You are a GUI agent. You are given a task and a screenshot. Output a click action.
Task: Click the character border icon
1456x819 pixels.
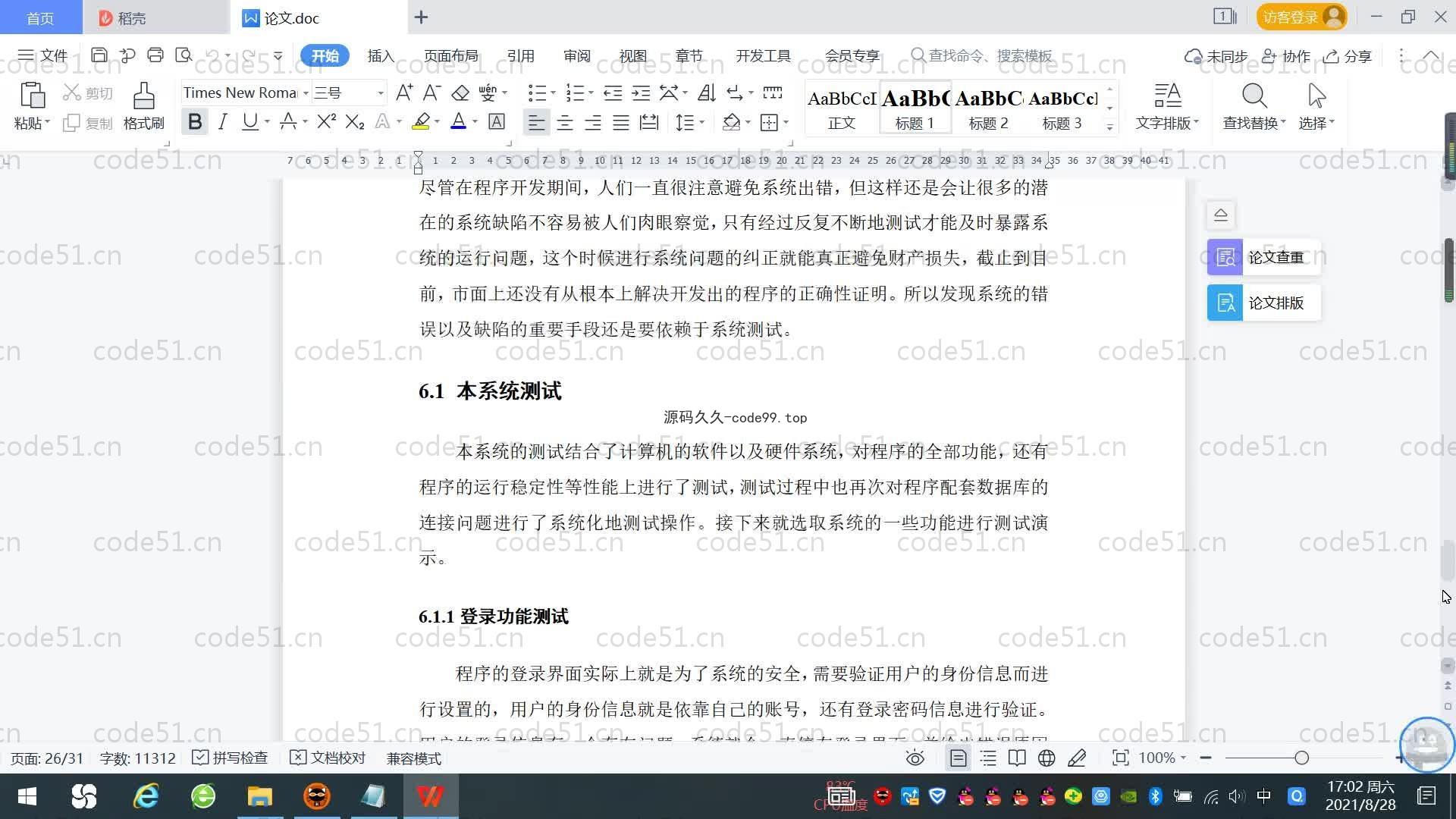click(x=497, y=121)
